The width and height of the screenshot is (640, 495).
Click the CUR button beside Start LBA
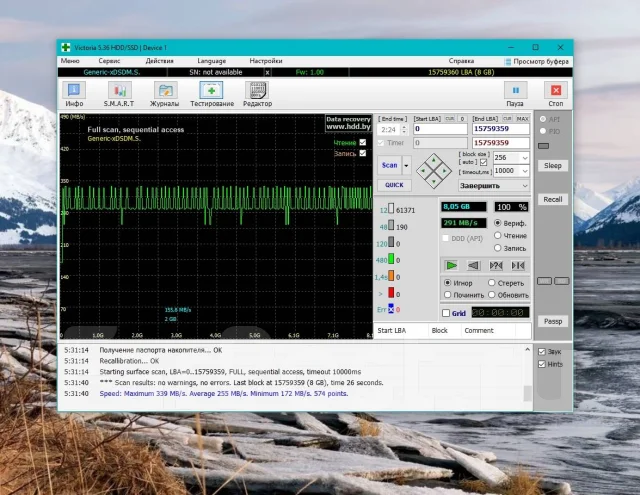(450, 119)
